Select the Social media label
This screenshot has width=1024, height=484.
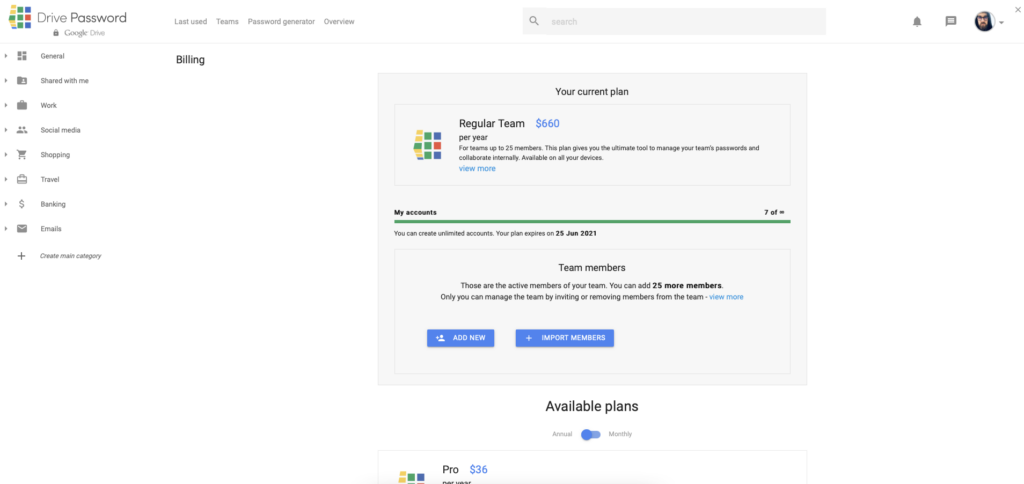click(x=61, y=130)
